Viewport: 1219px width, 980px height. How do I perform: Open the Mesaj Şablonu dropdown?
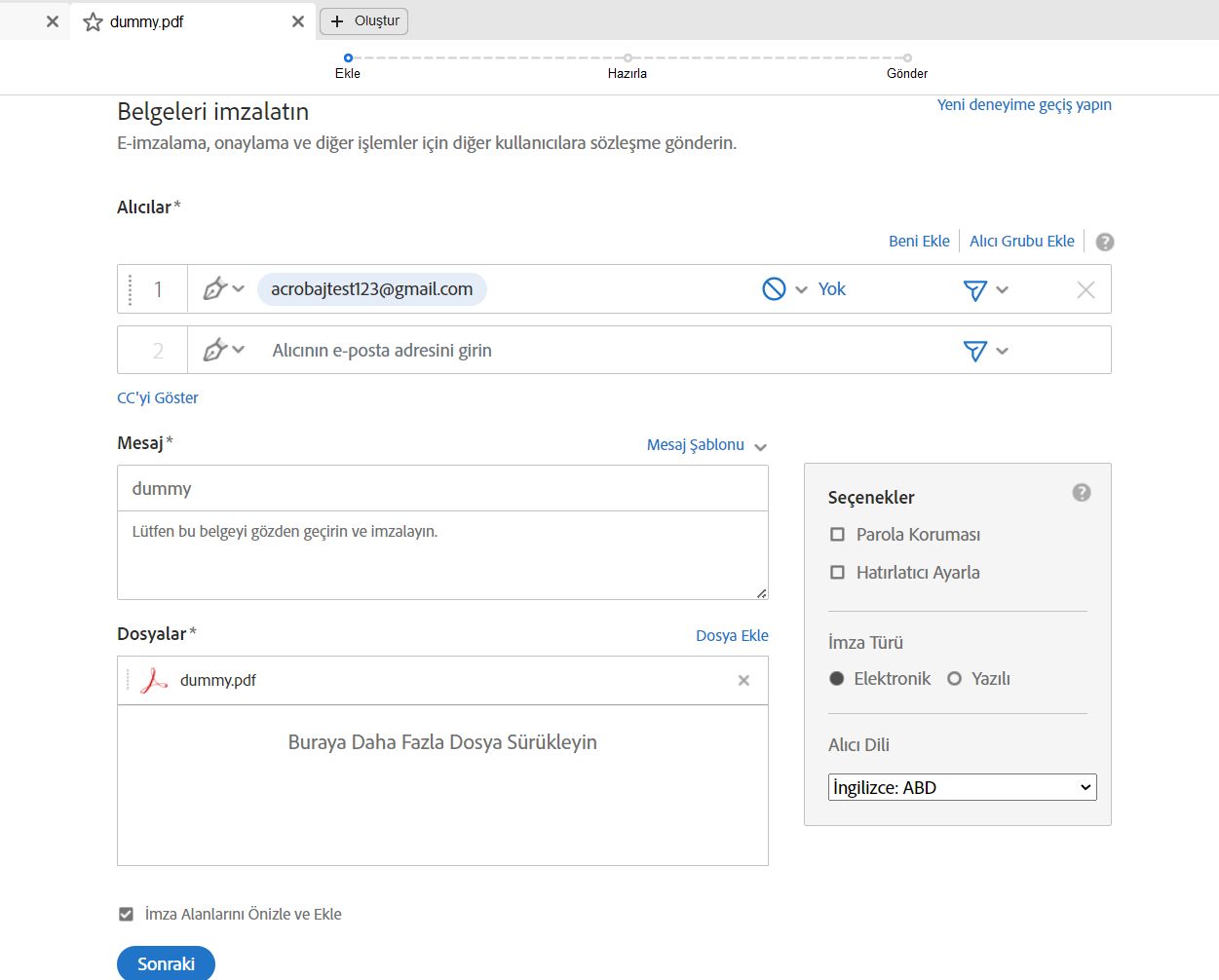(706, 445)
